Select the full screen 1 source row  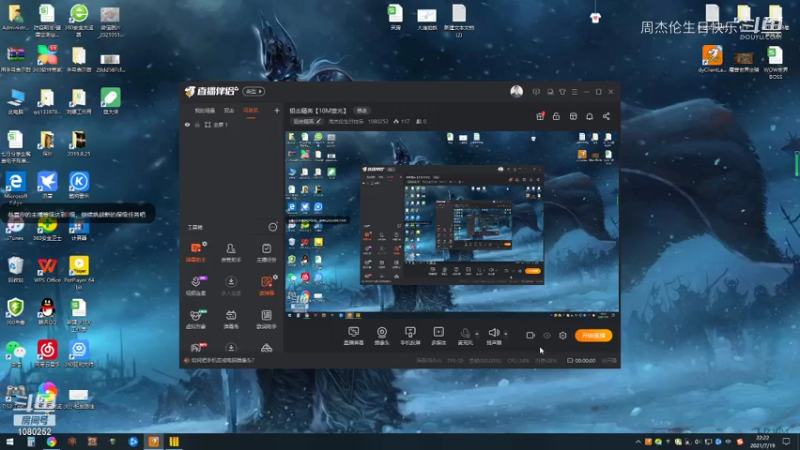coord(232,124)
